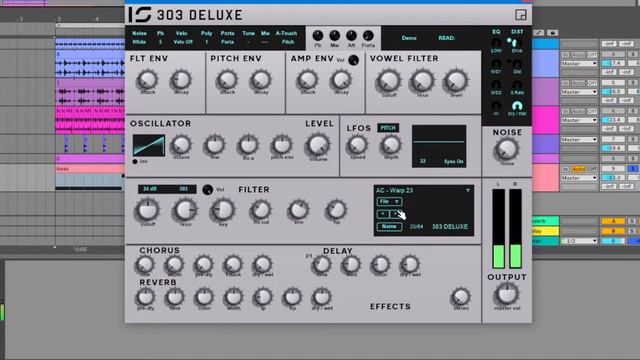Viewport: 640px width, 360px height.
Task: Click the LFO waveform display screen
Action: (439, 146)
